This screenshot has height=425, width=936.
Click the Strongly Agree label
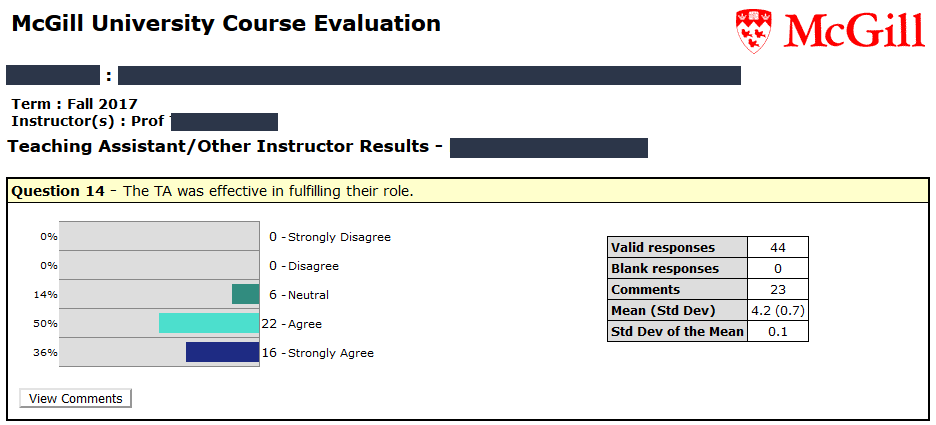331,353
